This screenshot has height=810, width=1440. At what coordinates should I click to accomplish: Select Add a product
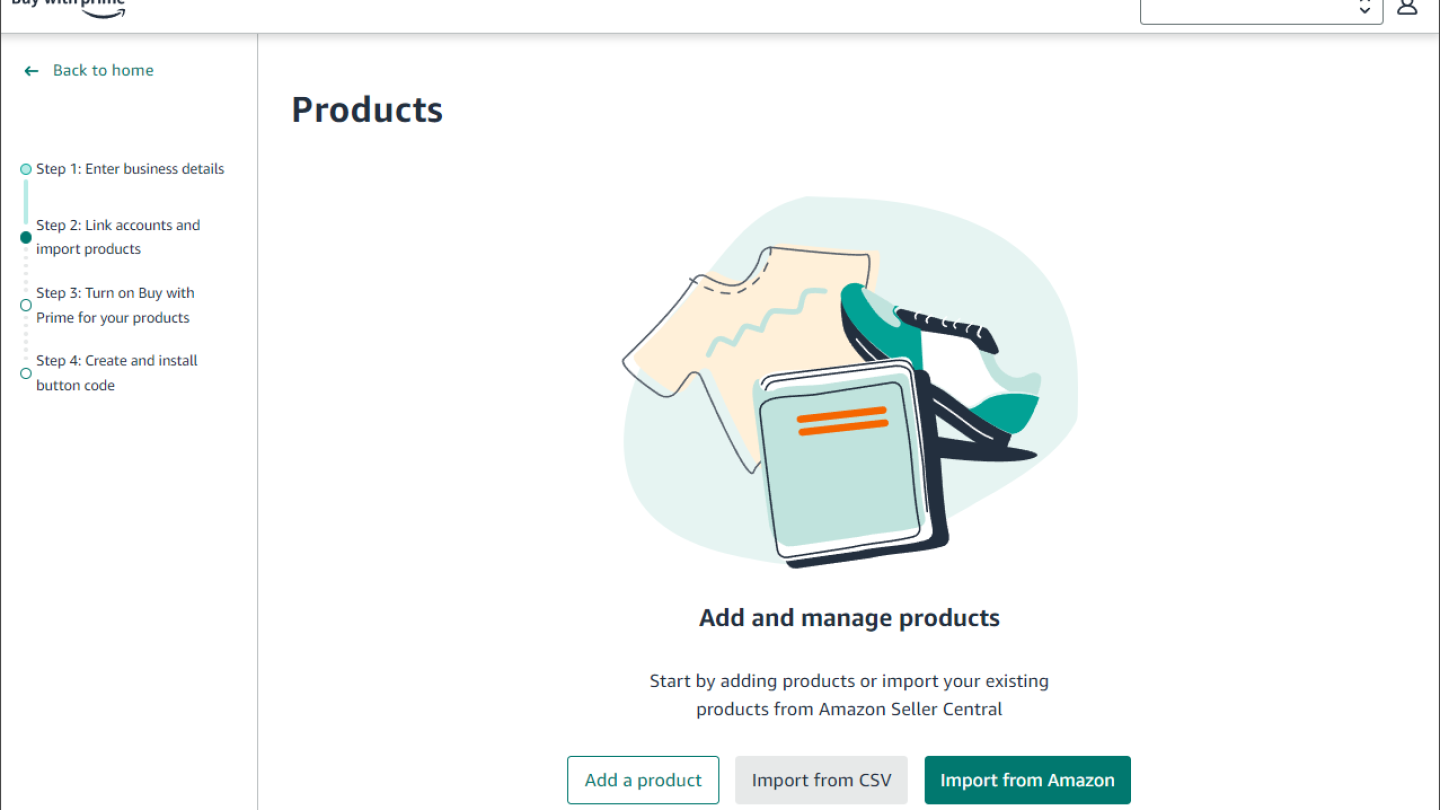(x=643, y=780)
